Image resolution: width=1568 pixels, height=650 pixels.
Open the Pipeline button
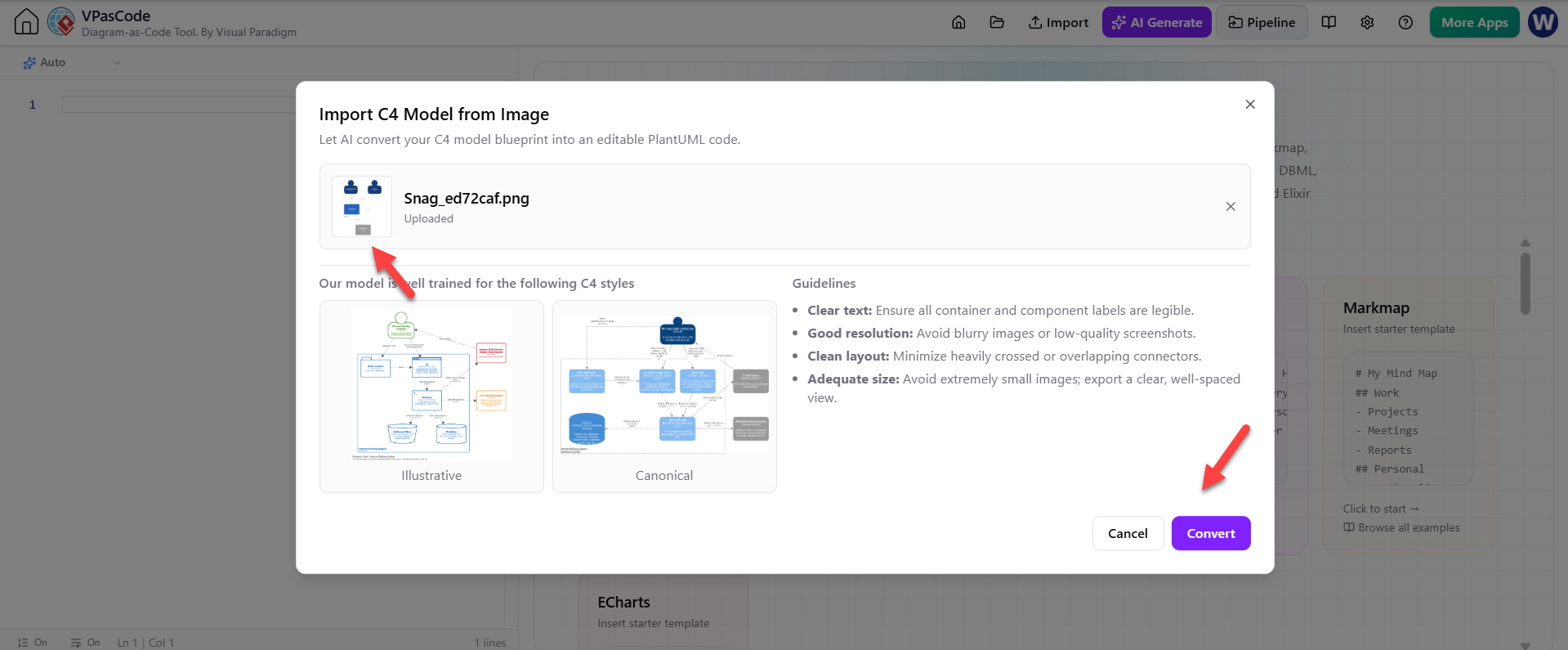(x=1262, y=22)
